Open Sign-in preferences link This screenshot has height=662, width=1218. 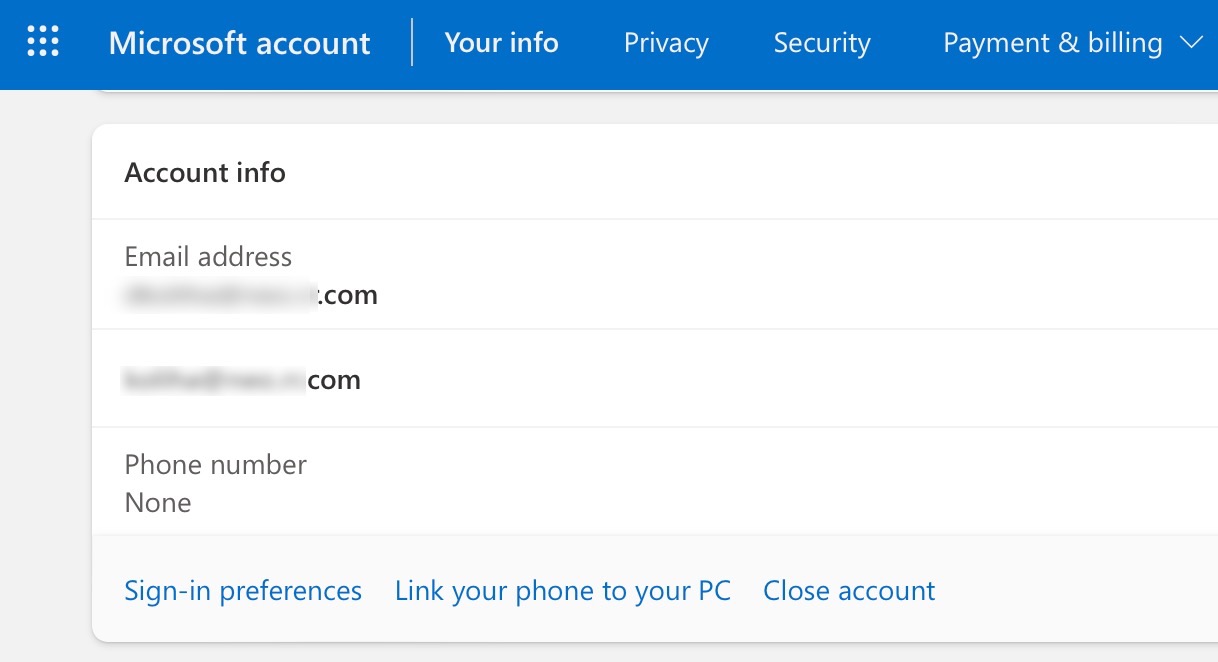(243, 590)
